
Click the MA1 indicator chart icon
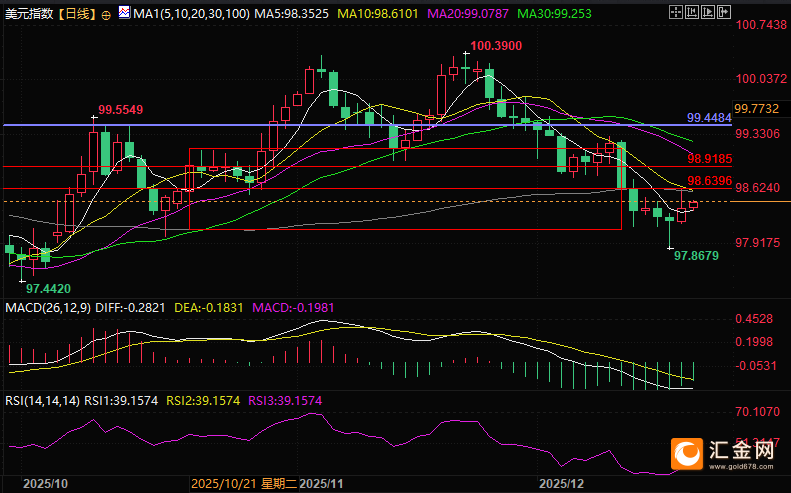tap(124, 13)
